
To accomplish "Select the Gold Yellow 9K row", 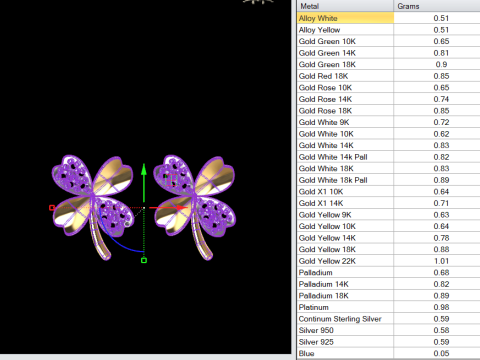I will (388, 215).
